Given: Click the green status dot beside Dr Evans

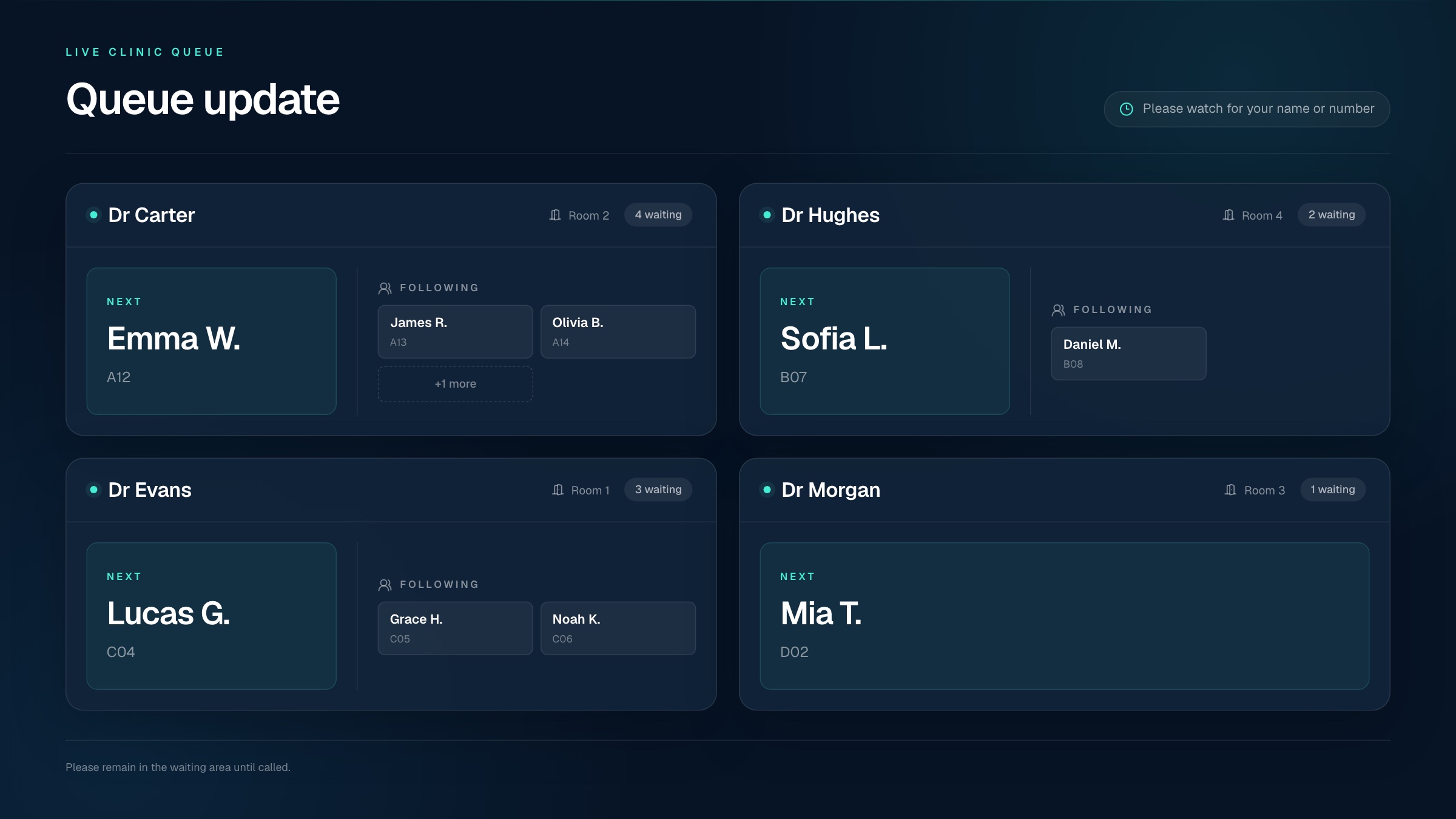Looking at the screenshot, I should pos(93,490).
